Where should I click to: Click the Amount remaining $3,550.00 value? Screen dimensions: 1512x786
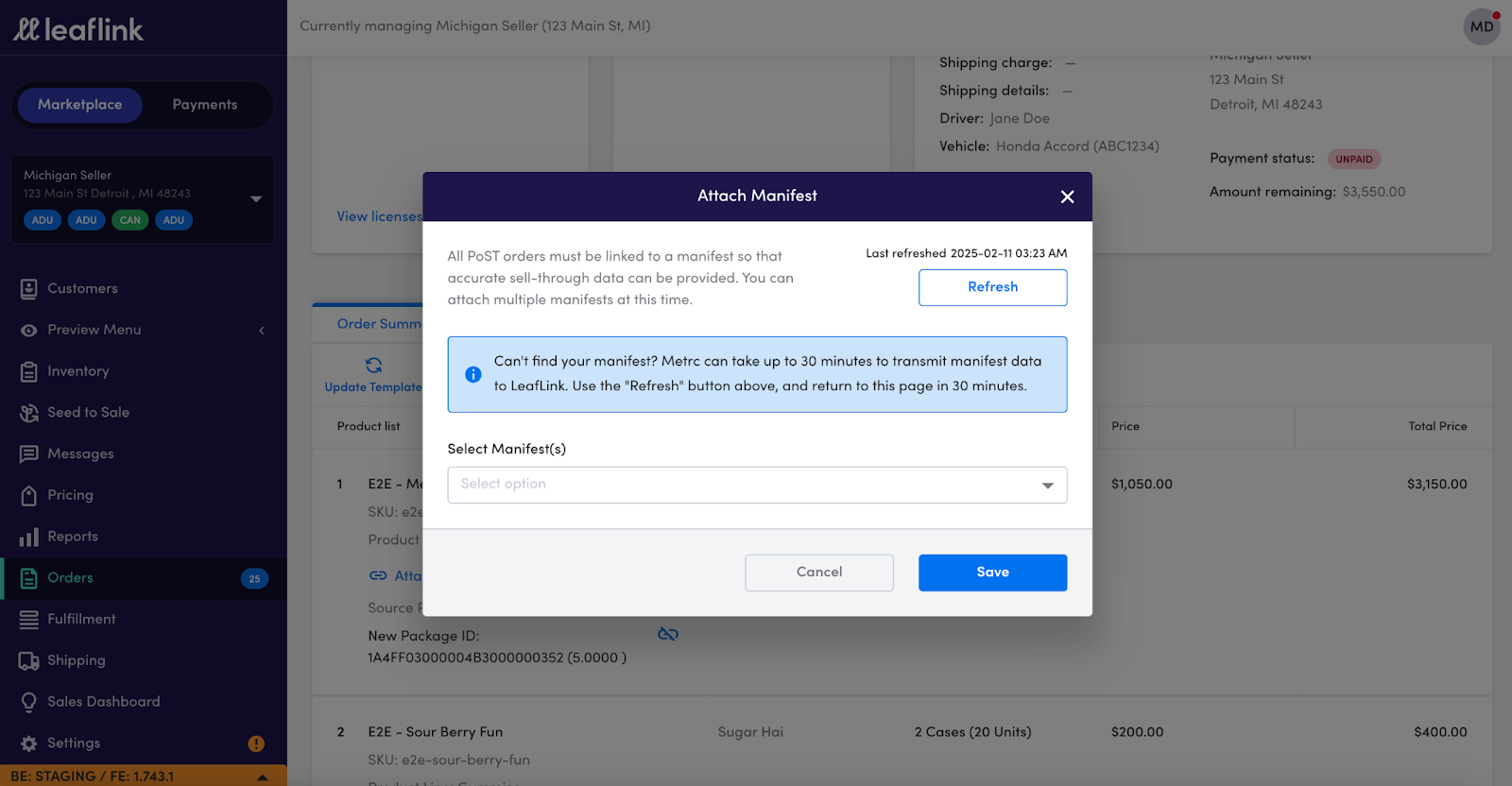[x=1374, y=192]
